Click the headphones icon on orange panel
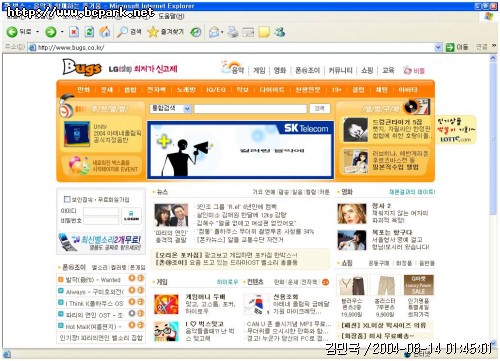Image resolution: width=500 pixels, height=361 pixels. tap(66, 106)
